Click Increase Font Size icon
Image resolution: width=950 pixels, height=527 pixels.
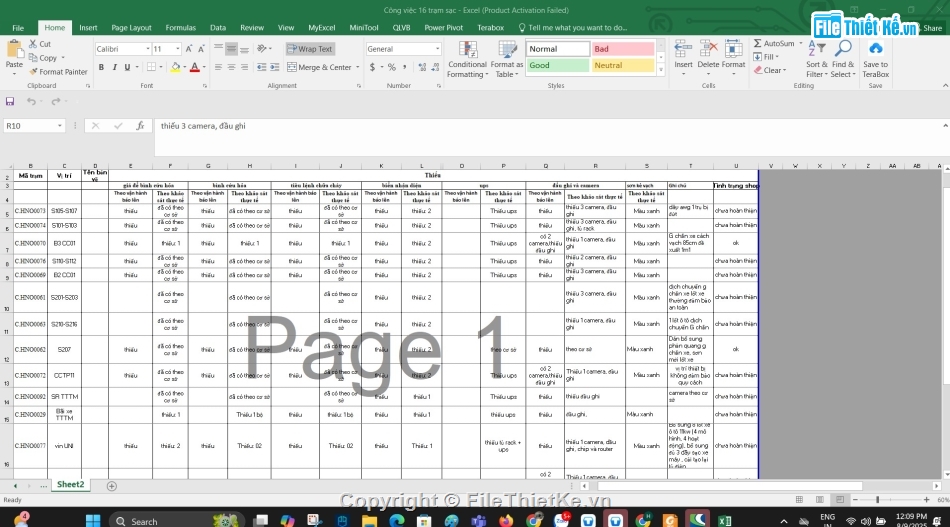189,48
